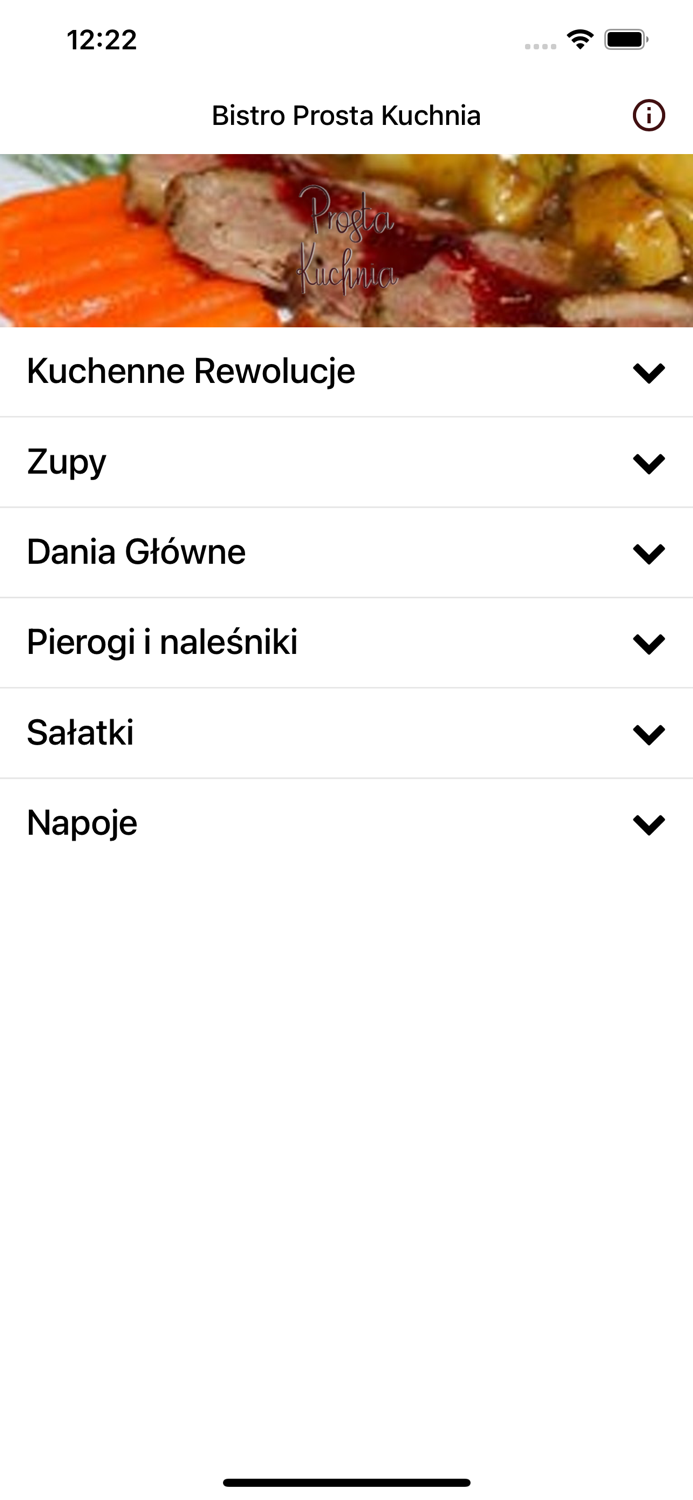Open the restaurant info icon
This screenshot has height=1500, width=693.
(648, 116)
